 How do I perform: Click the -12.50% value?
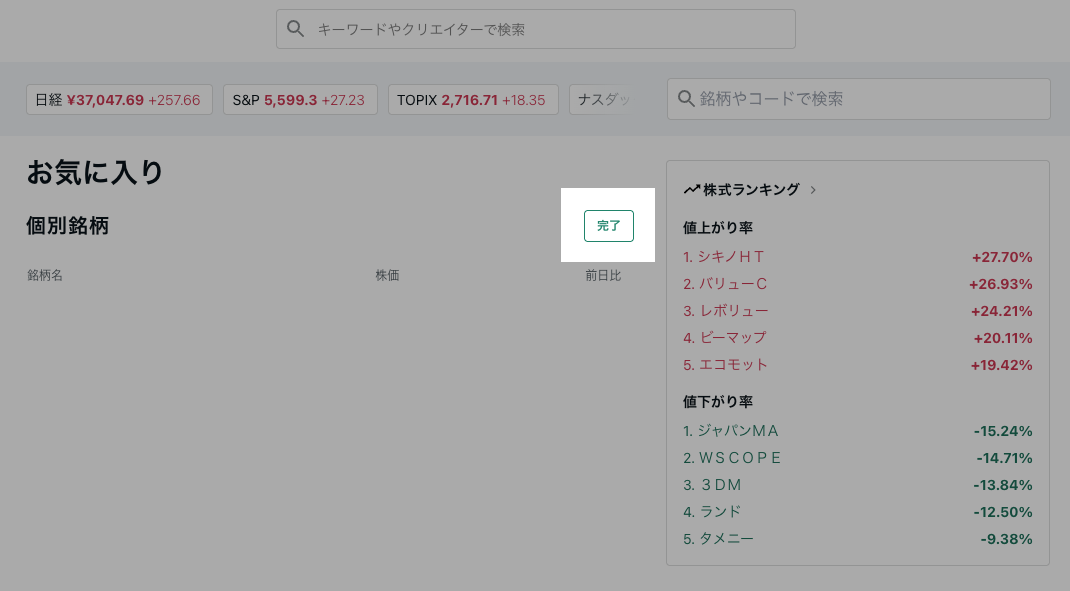[x=1002, y=512]
